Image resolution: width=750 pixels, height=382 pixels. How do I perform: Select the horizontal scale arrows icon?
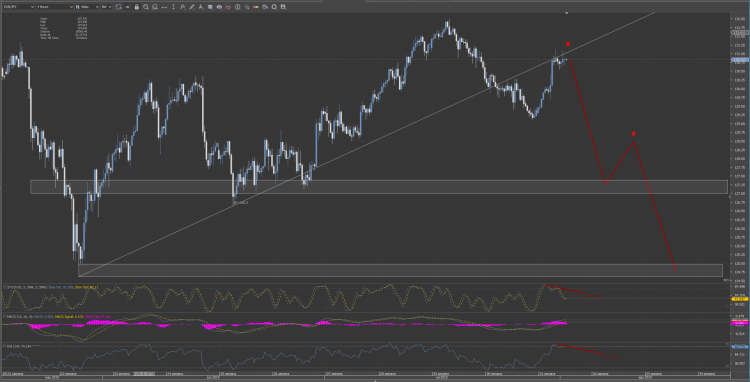165,7
